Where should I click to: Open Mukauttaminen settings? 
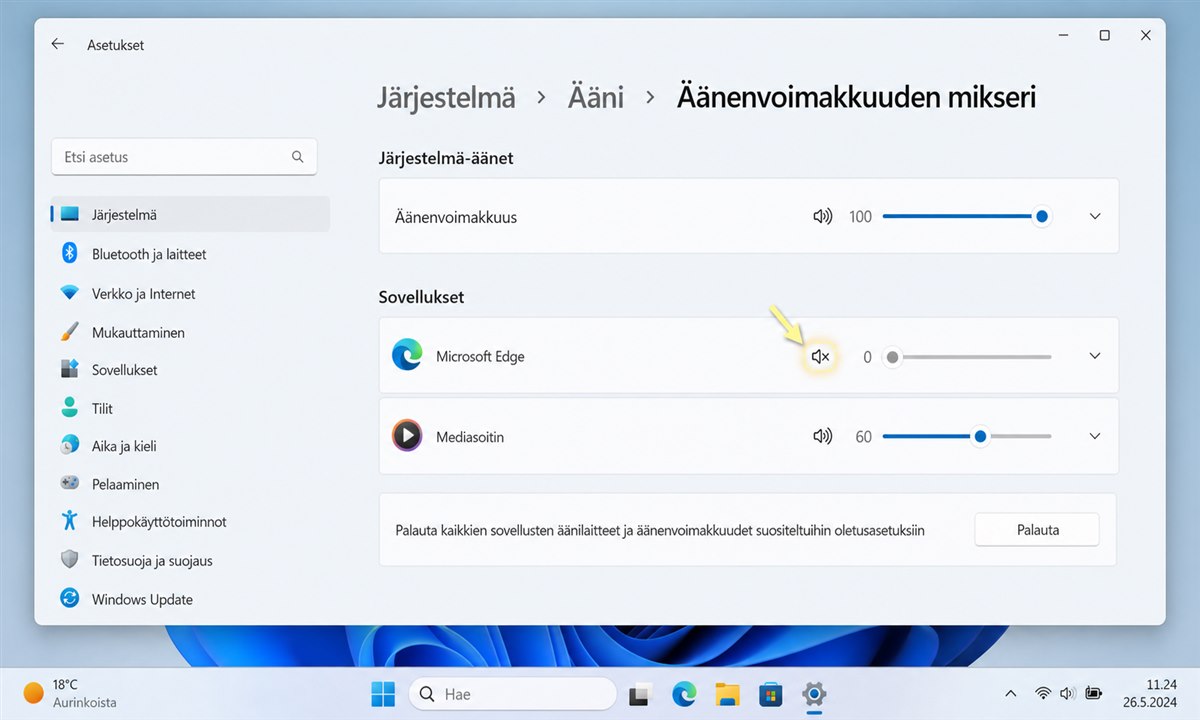pyautogui.click(x=190, y=332)
